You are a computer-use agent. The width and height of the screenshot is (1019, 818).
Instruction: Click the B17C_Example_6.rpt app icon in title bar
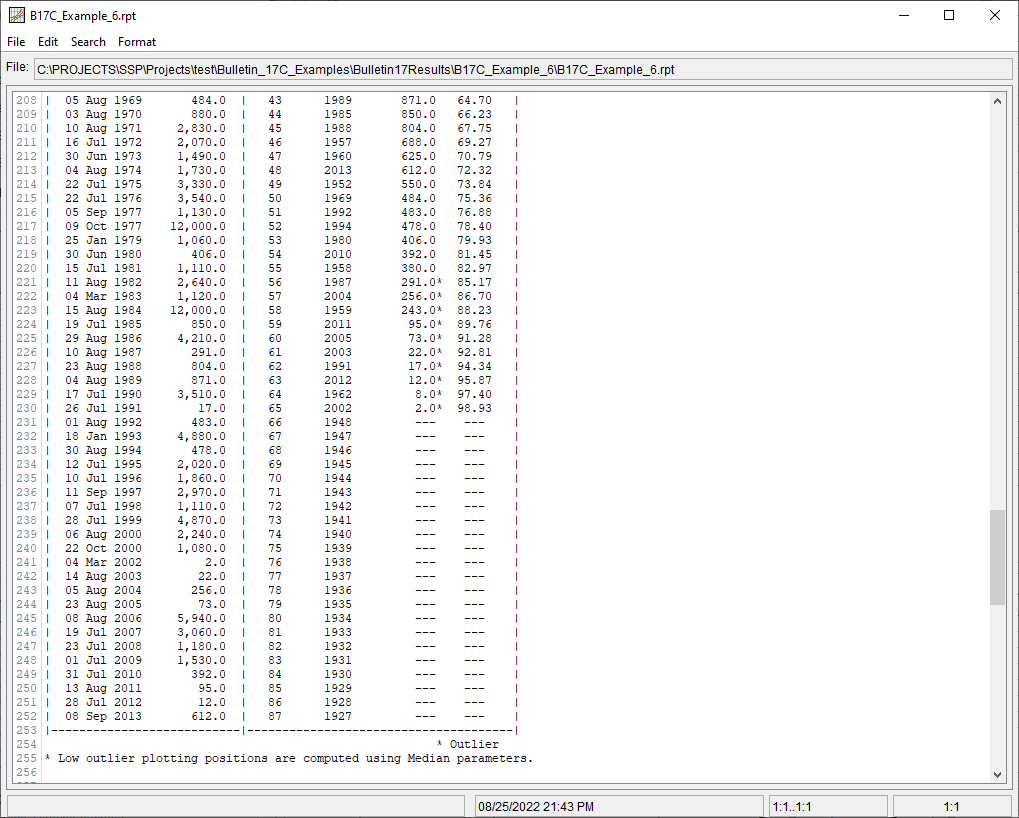[x=16, y=15]
